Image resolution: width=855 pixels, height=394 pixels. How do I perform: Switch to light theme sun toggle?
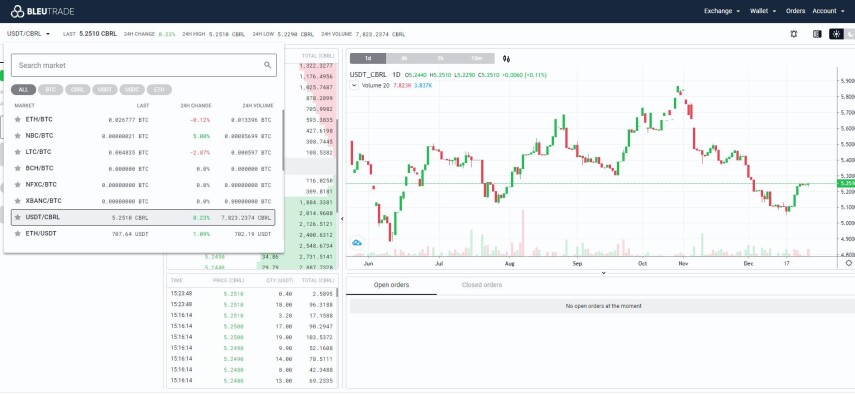point(836,34)
